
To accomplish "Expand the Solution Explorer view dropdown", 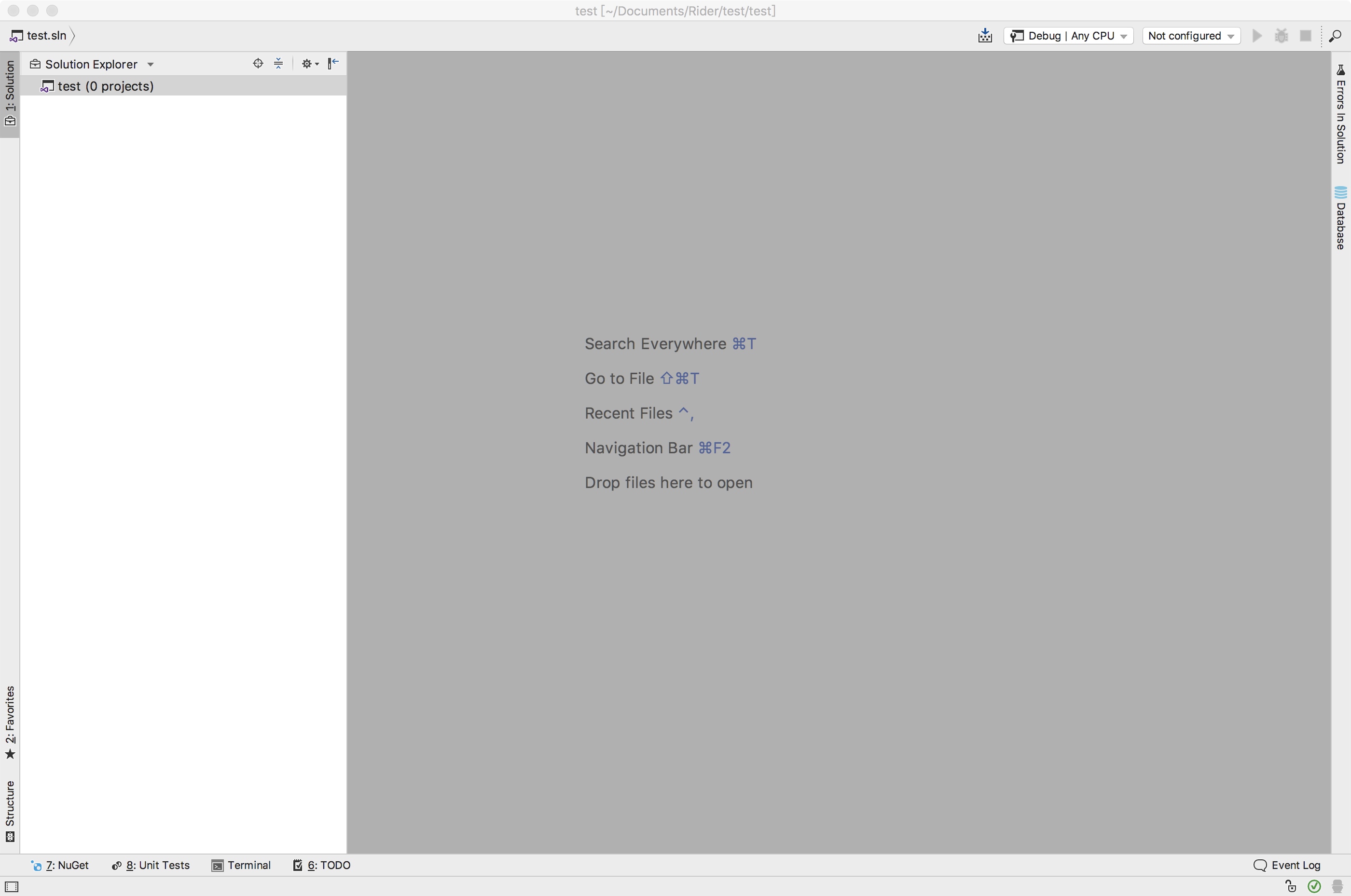I will point(151,65).
